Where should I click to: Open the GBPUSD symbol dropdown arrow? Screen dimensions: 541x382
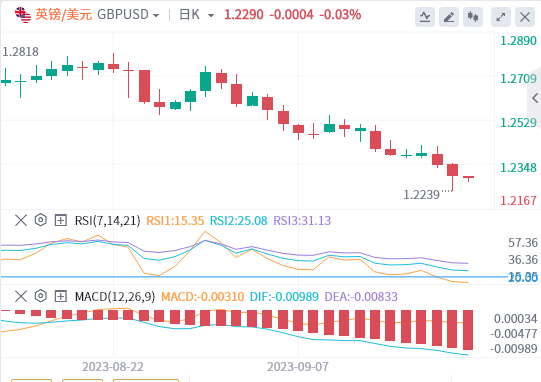pos(156,16)
